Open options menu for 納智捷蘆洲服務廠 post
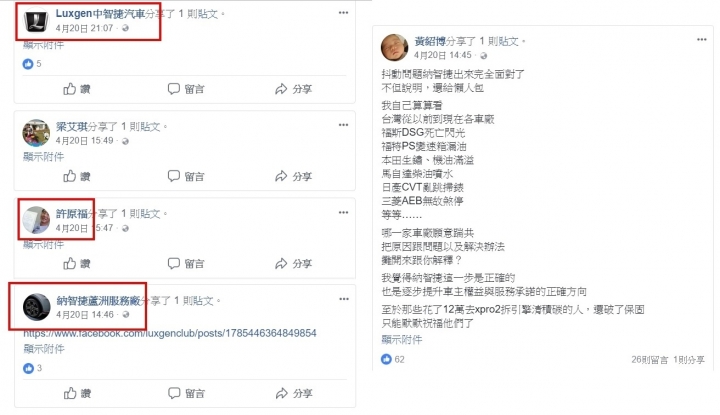This screenshot has height=415, width=720. point(344,299)
